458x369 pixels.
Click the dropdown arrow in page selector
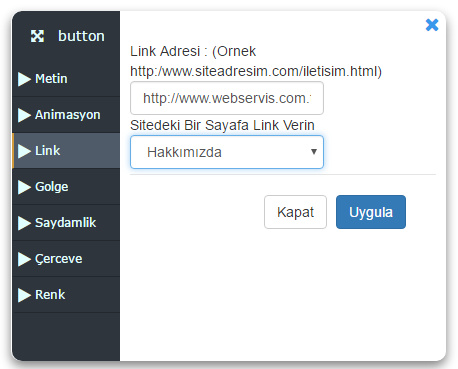pos(314,152)
